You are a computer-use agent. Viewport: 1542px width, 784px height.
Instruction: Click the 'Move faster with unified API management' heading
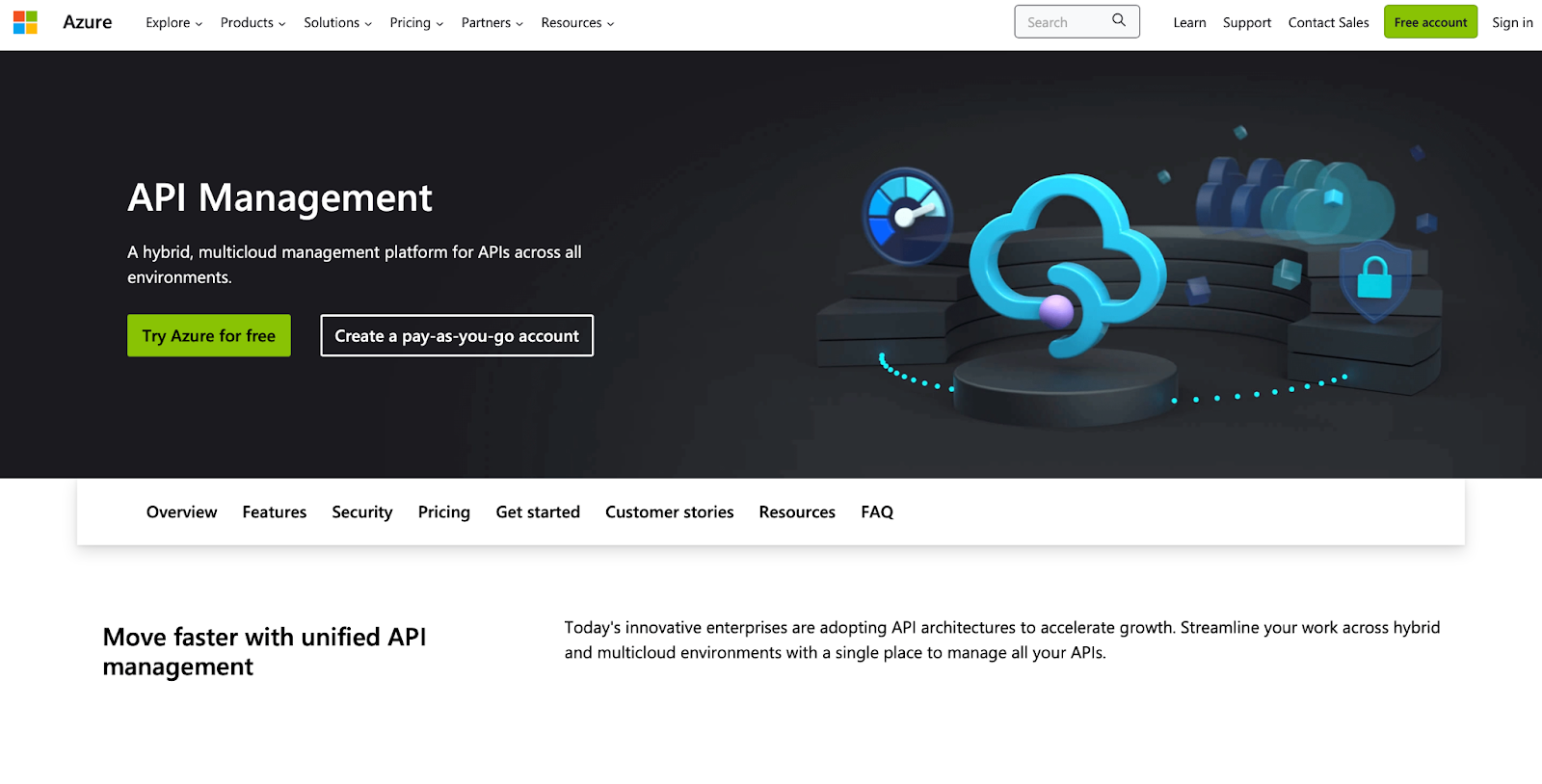tap(265, 652)
